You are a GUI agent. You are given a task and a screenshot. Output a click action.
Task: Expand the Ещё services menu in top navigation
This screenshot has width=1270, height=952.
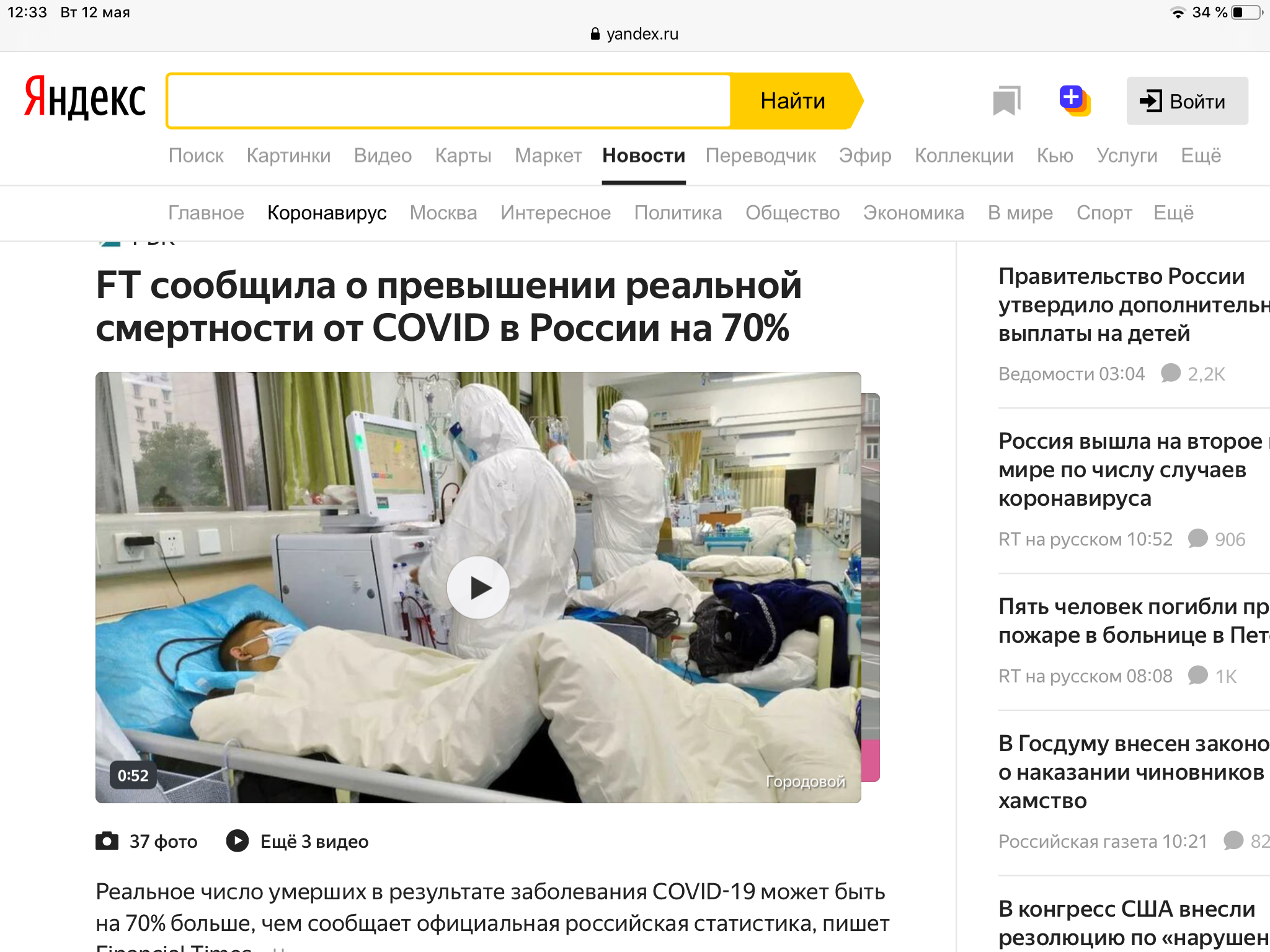[1201, 156]
